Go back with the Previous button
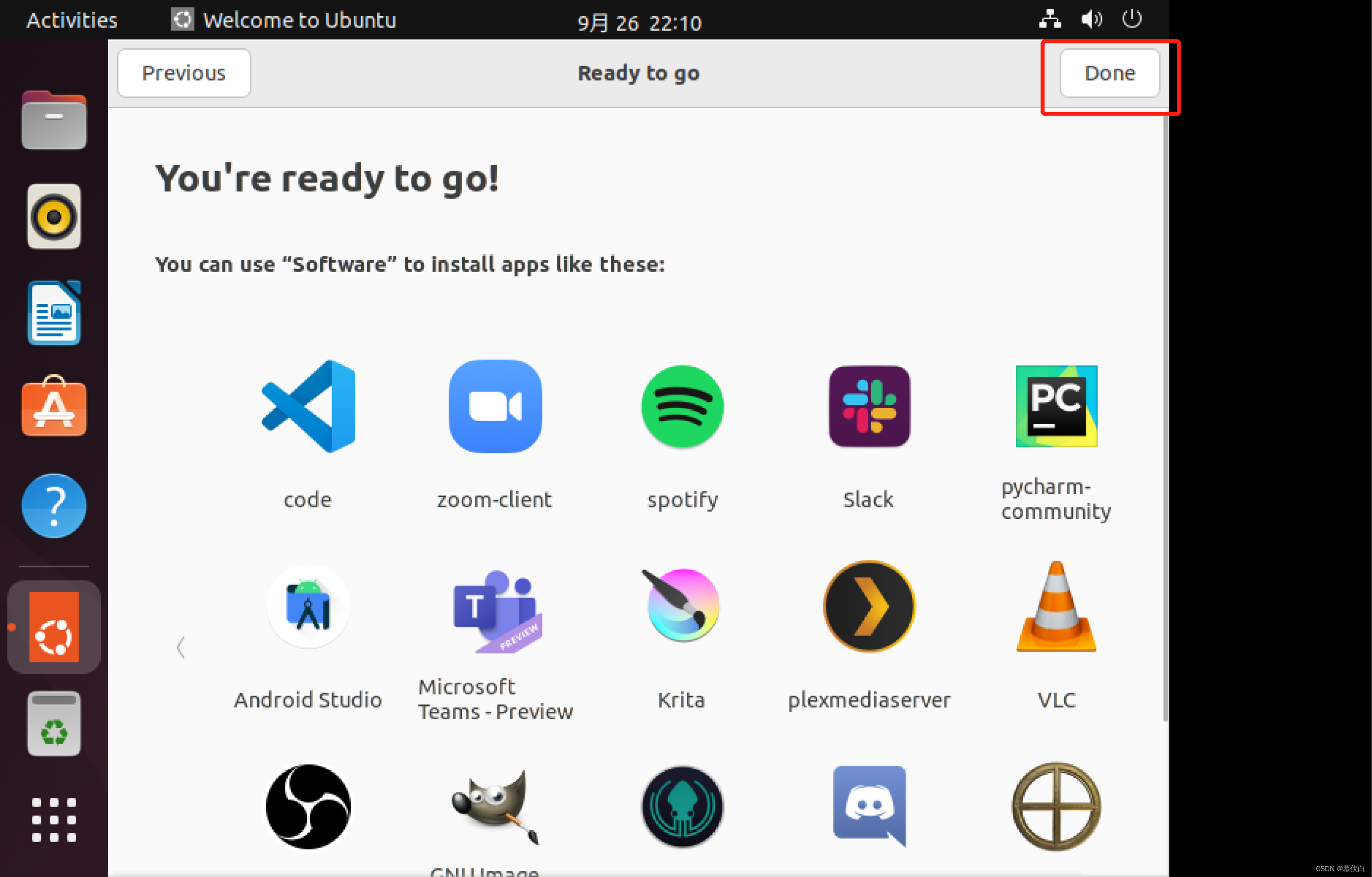1372x877 pixels. [183, 73]
